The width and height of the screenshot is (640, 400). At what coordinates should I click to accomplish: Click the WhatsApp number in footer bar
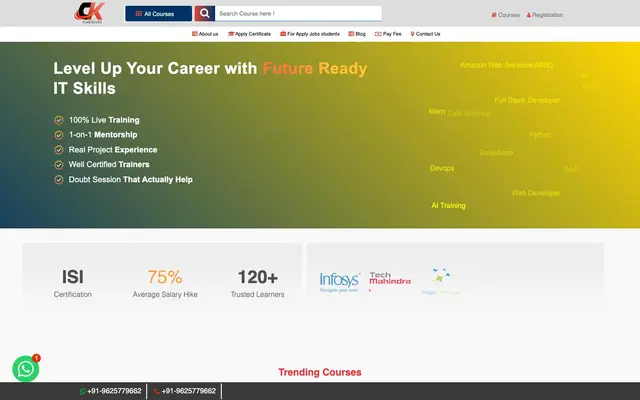coord(111,391)
